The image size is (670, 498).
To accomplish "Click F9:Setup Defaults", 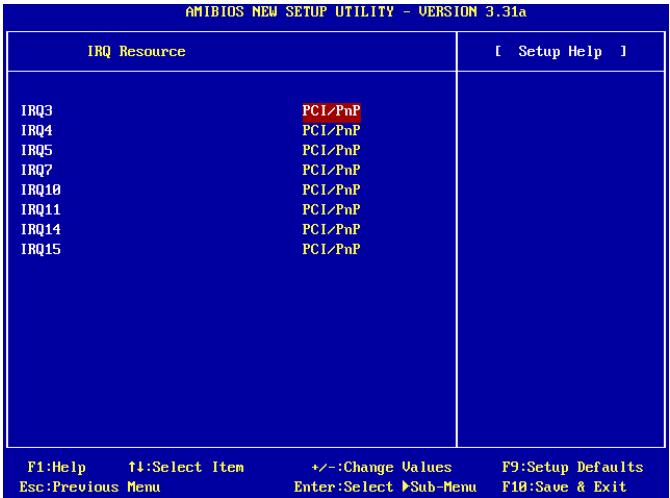I will point(573,467).
